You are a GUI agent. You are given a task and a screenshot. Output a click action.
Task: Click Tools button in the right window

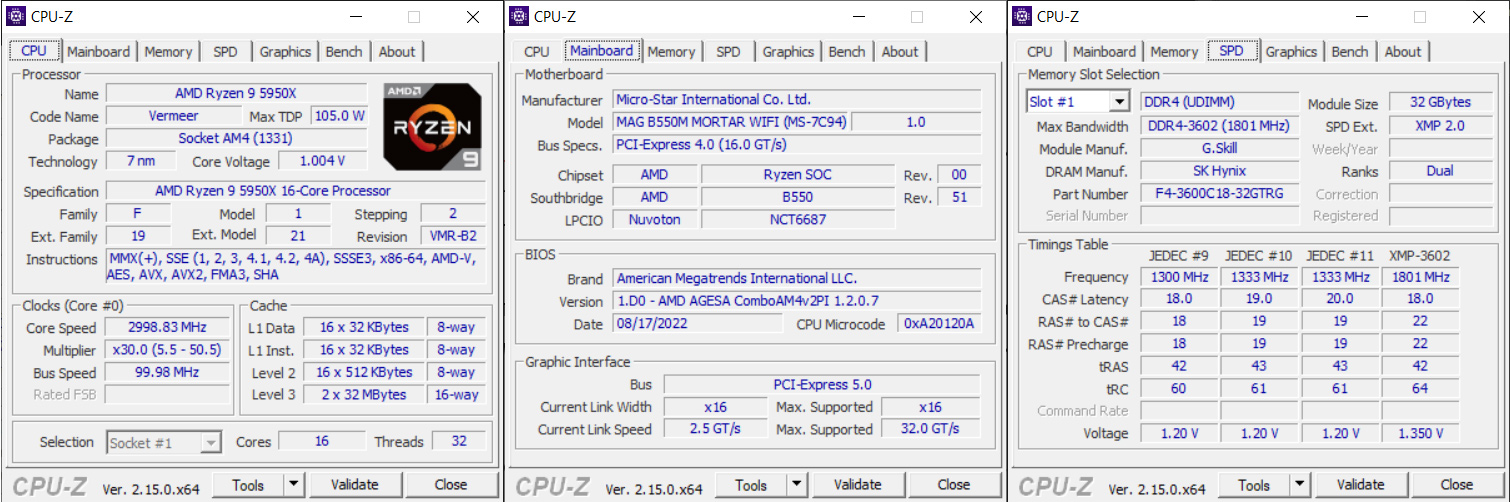tap(1254, 485)
